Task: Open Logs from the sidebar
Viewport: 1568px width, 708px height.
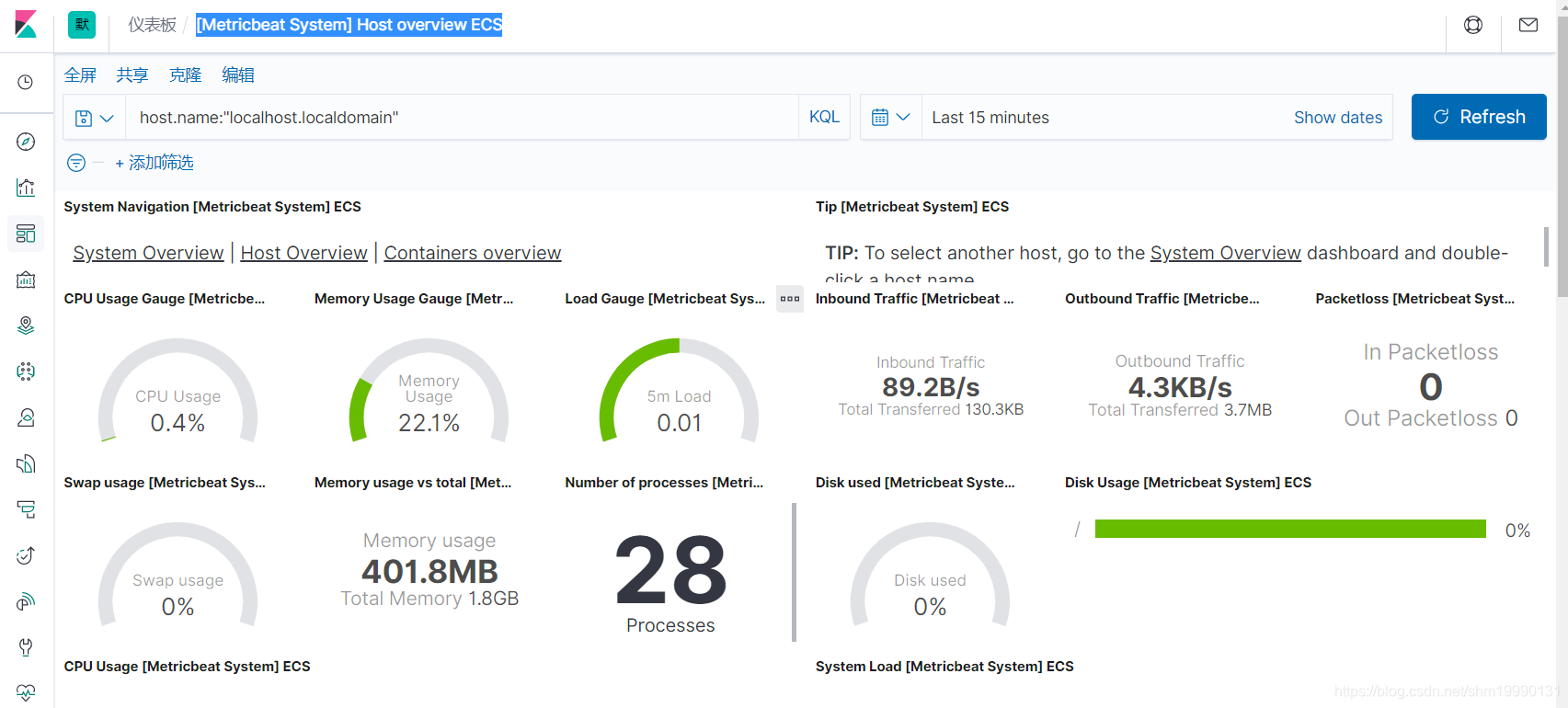Action: 26,463
